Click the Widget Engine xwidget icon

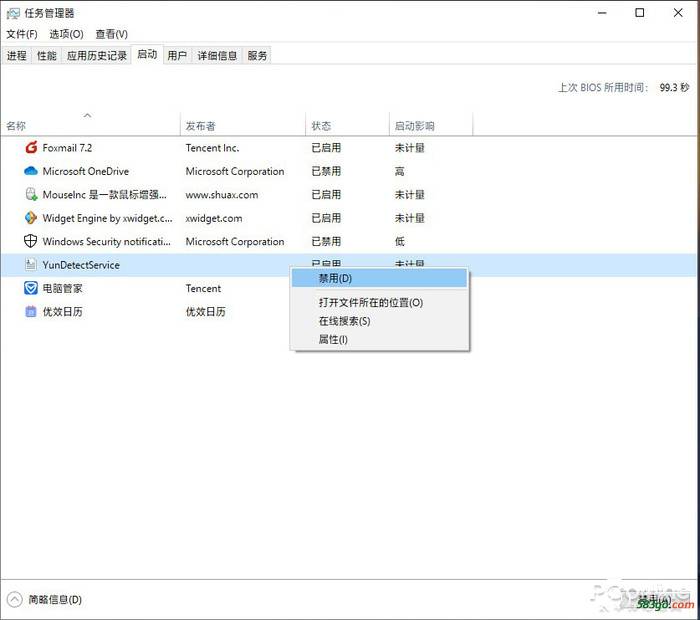[x=31, y=218]
